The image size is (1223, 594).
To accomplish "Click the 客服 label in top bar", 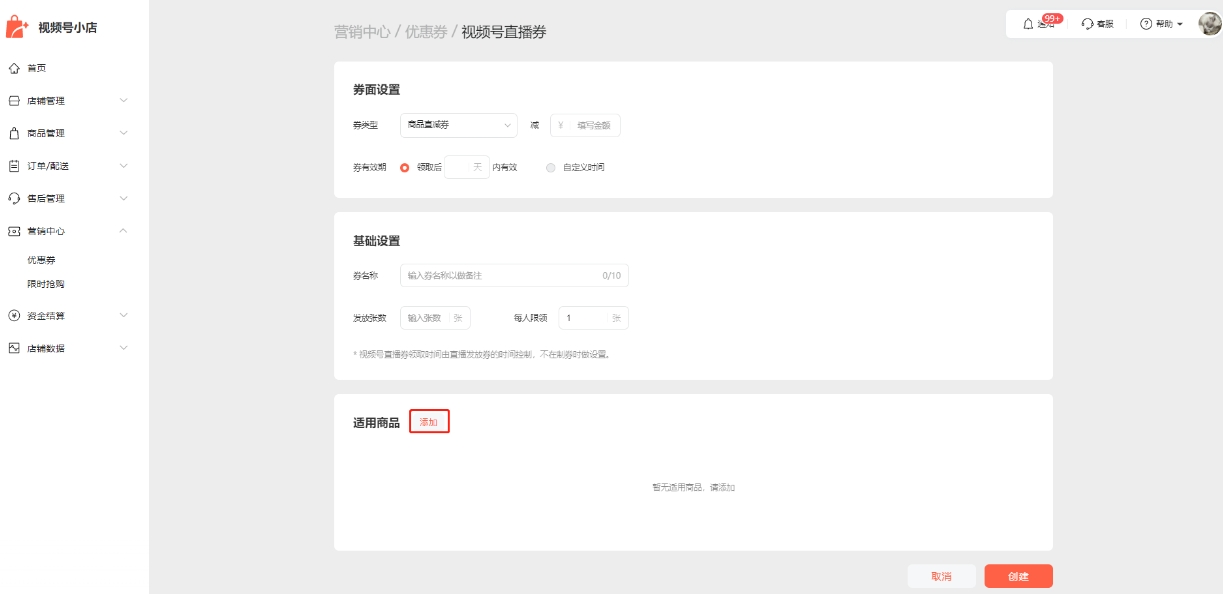I will (1105, 24).
